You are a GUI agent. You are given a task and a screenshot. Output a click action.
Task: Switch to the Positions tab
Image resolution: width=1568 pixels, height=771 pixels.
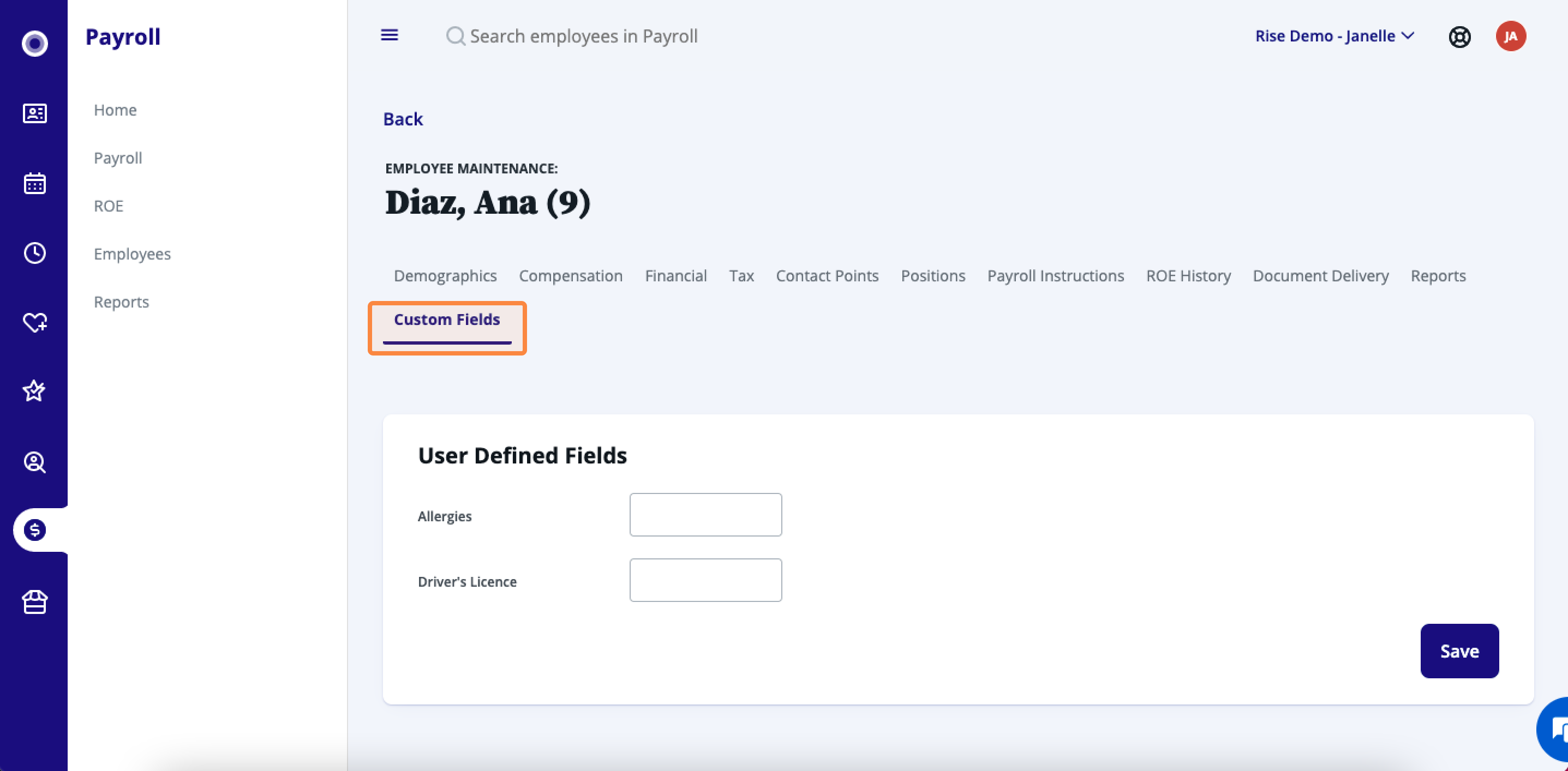pos(932,276)
